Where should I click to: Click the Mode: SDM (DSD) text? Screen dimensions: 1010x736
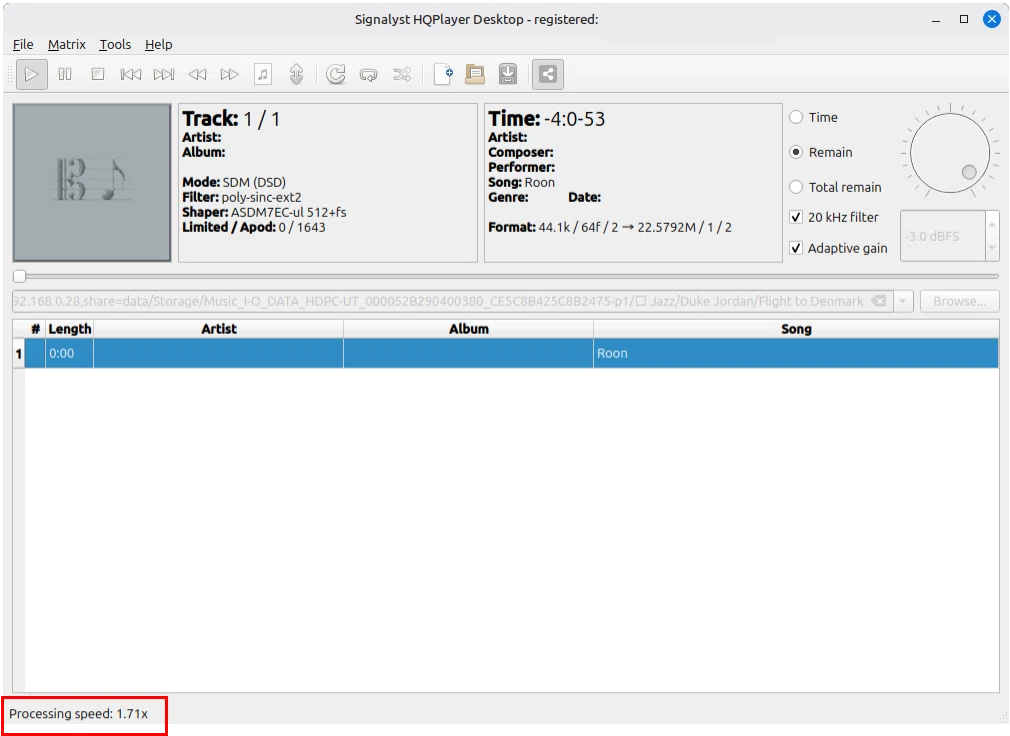pyautogui.click(x=234, y=182)
